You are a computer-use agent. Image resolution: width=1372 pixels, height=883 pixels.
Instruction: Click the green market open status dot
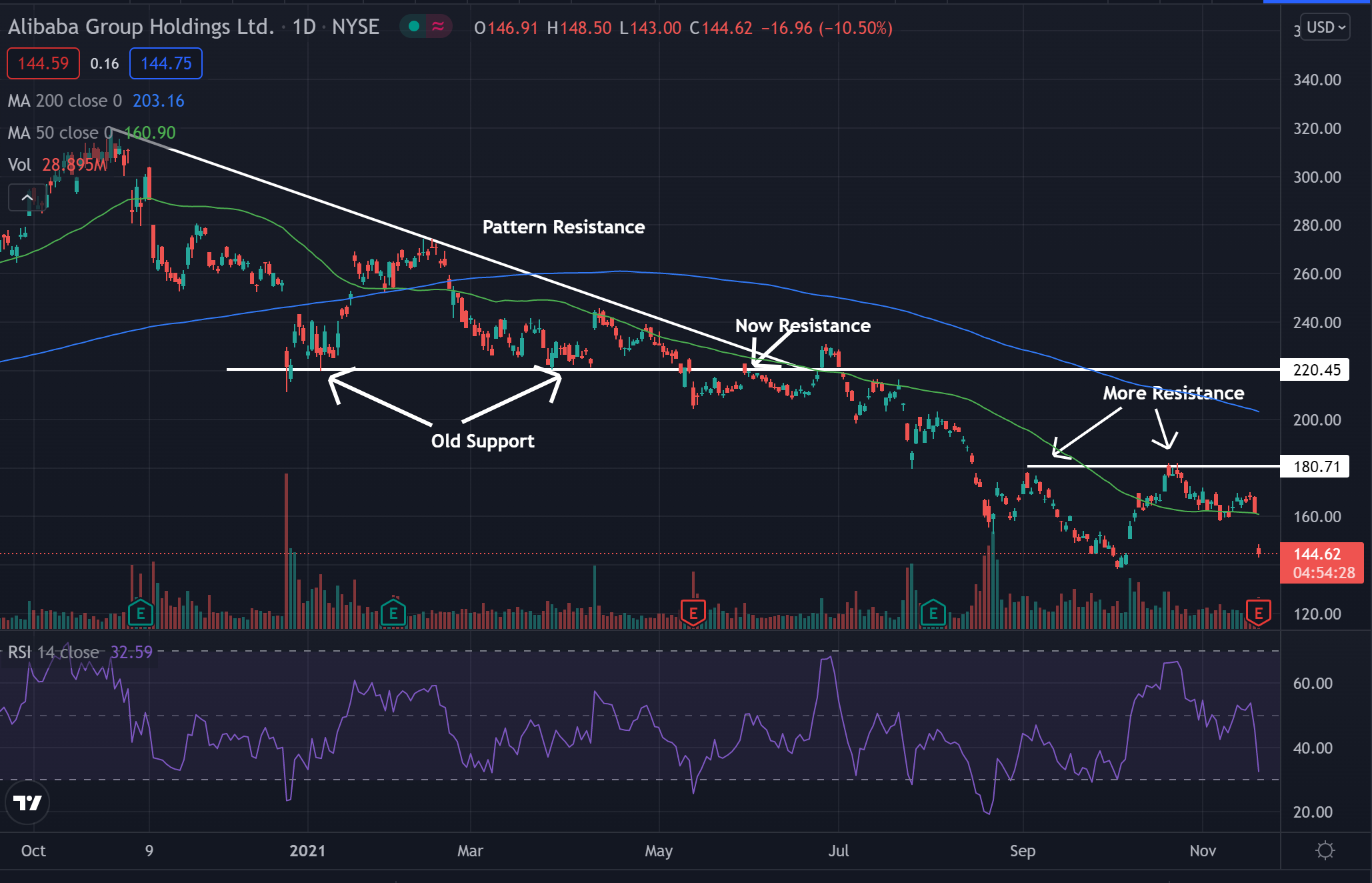click(414, 27)
